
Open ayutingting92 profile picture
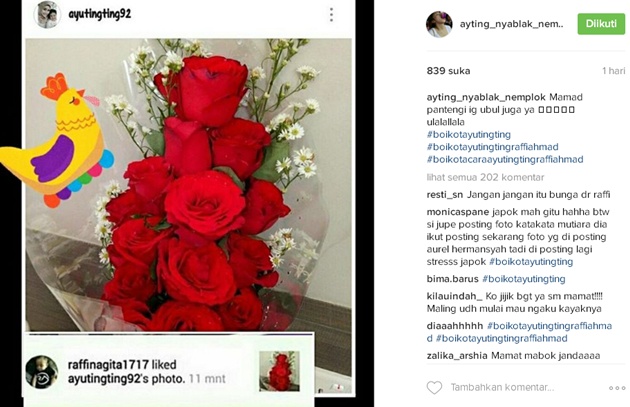click(47, 14)
